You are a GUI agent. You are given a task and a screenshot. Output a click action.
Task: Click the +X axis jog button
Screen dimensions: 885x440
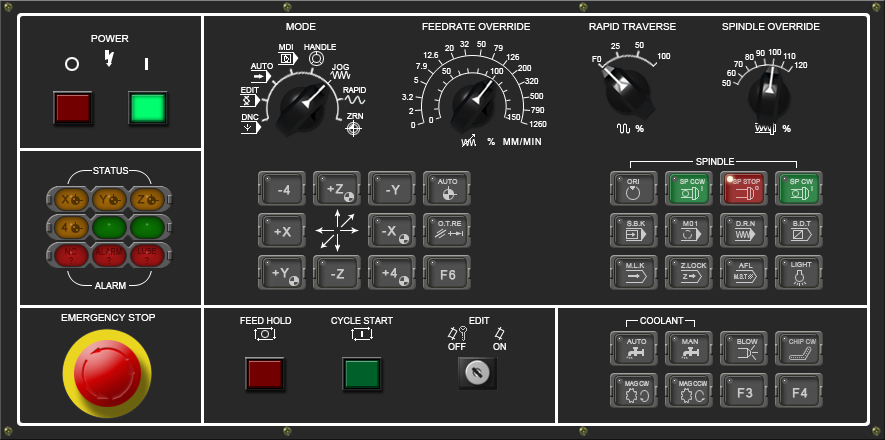pyautogui.click(x=282, y=229)
